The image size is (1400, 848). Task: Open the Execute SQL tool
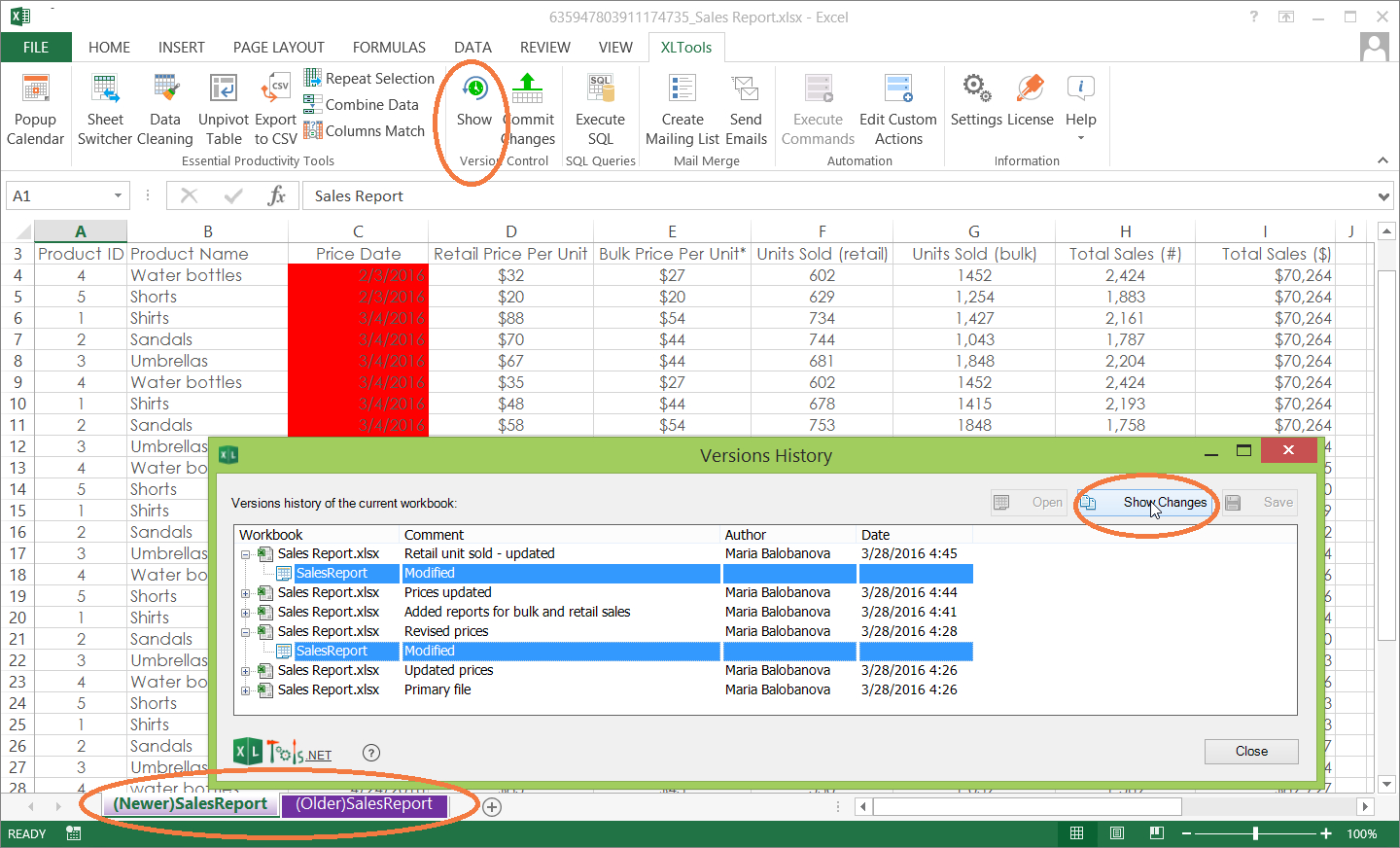[x=600, y=107]
